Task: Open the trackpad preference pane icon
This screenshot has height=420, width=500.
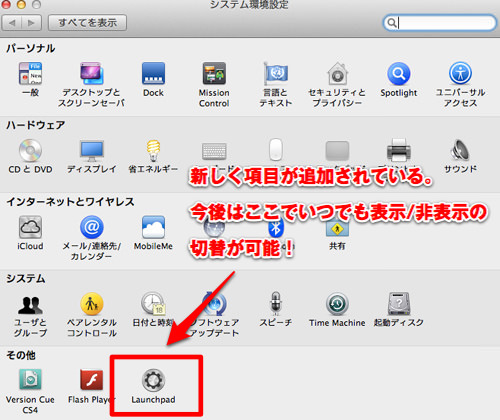Action: [x=337, y=150]
